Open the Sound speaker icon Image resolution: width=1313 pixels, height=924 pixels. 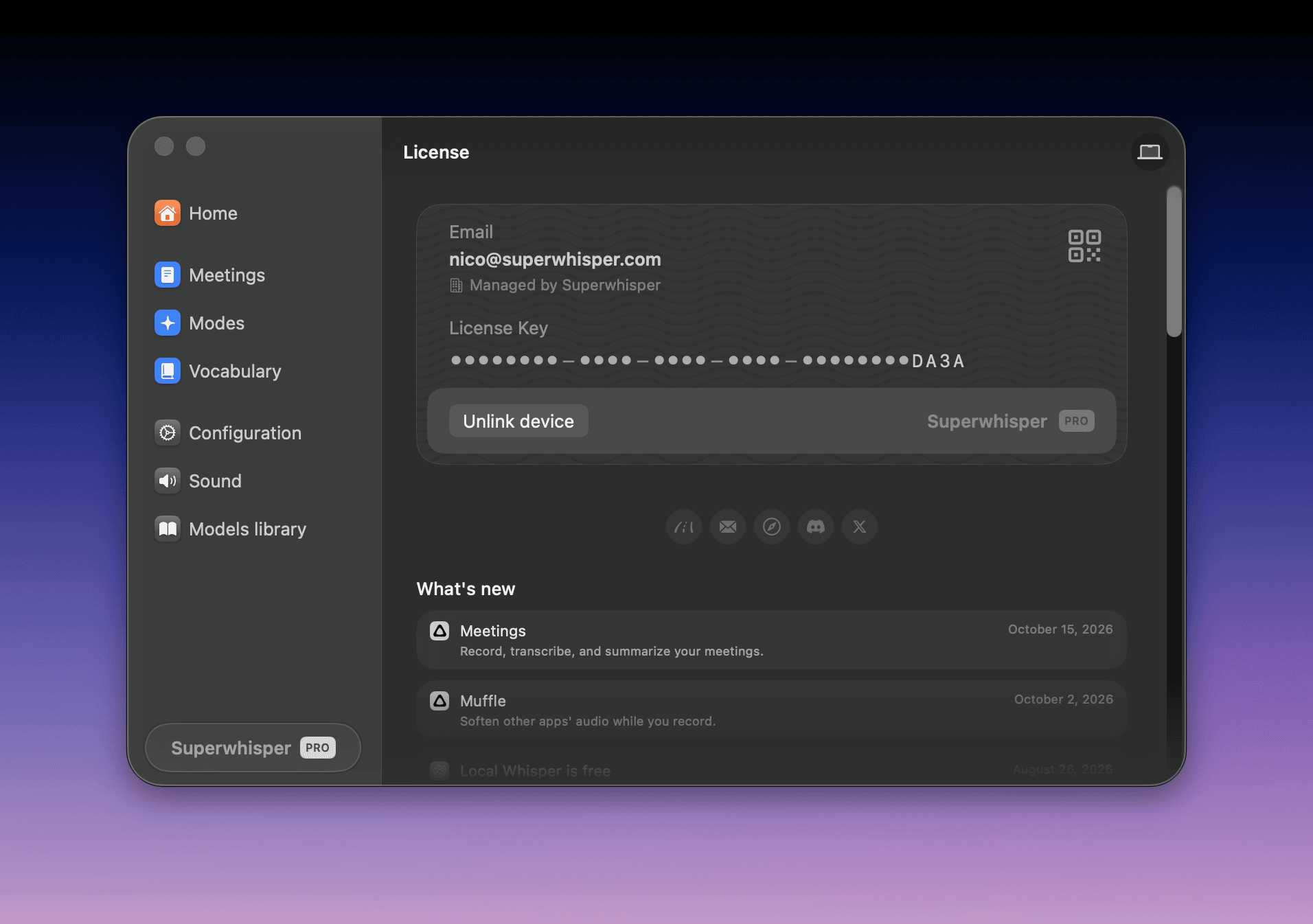[x=168, y=481]
